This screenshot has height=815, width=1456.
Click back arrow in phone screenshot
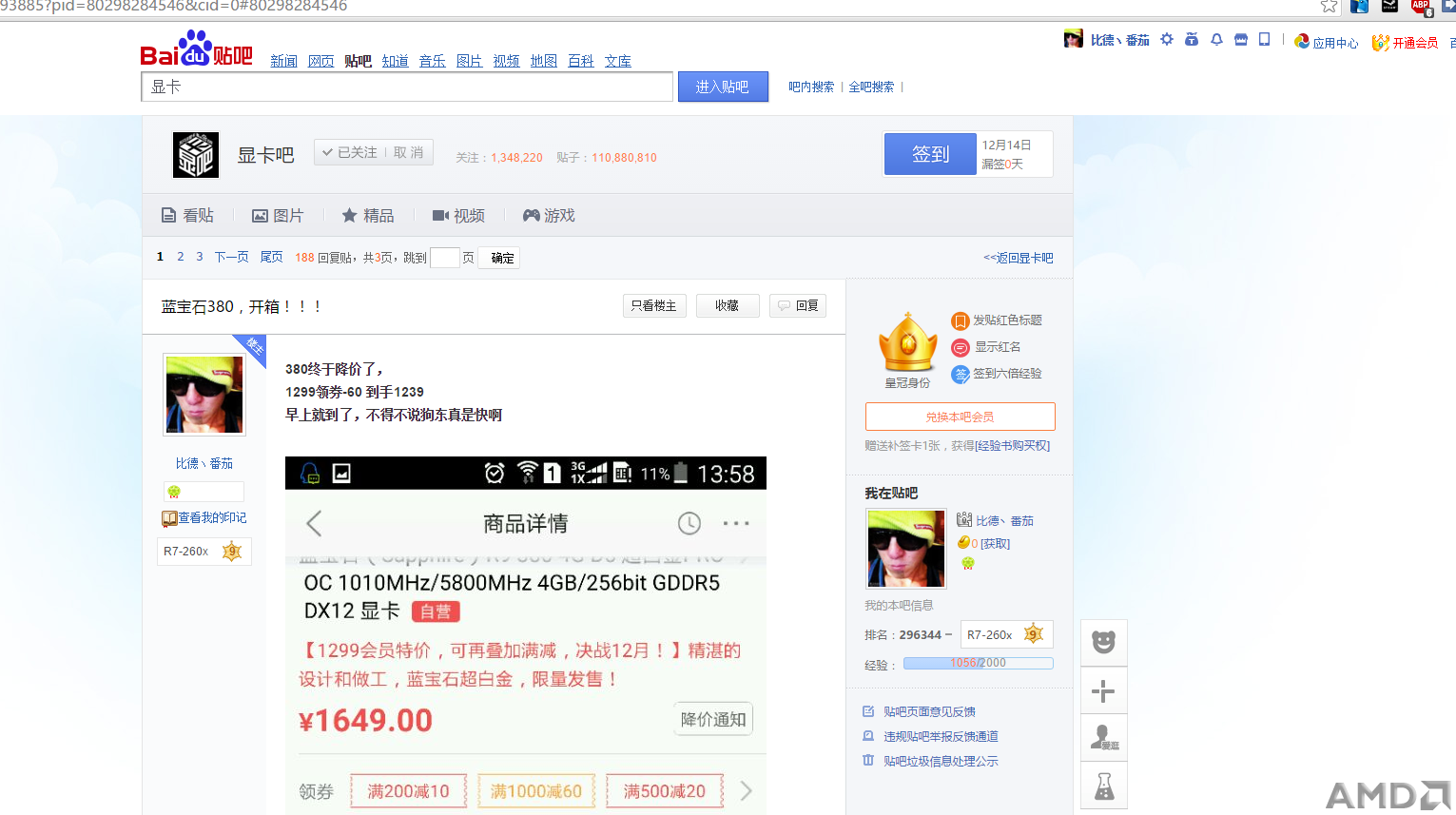click(x=314, y=523)
